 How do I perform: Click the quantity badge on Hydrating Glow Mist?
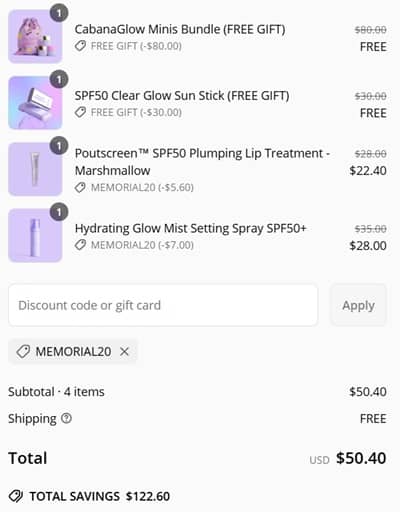(59, 212)
